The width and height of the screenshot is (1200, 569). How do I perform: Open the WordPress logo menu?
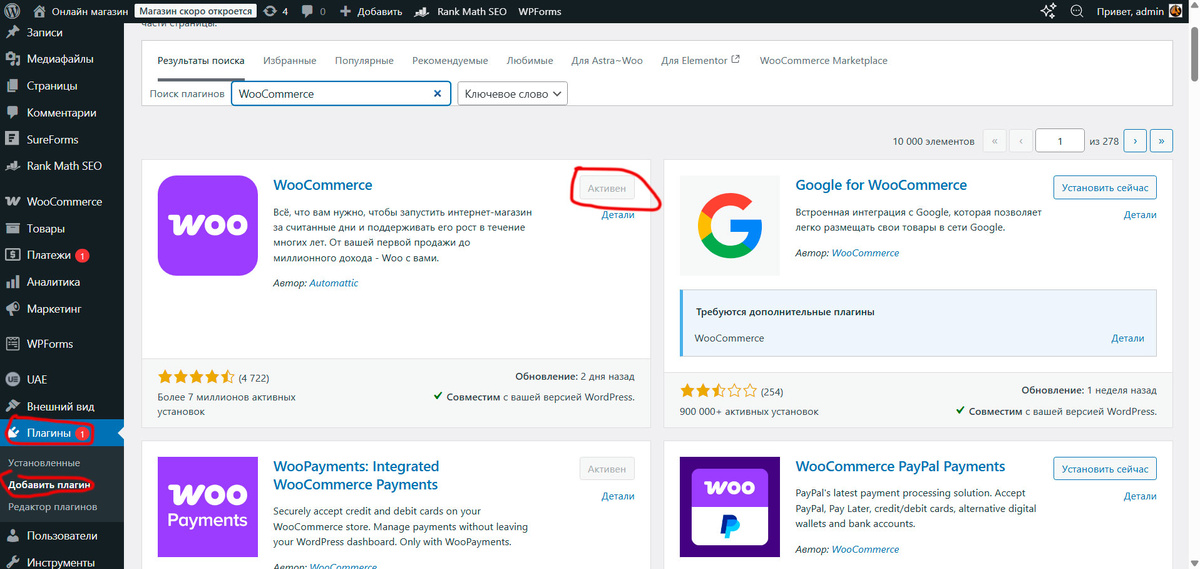(x=12, y=11)
